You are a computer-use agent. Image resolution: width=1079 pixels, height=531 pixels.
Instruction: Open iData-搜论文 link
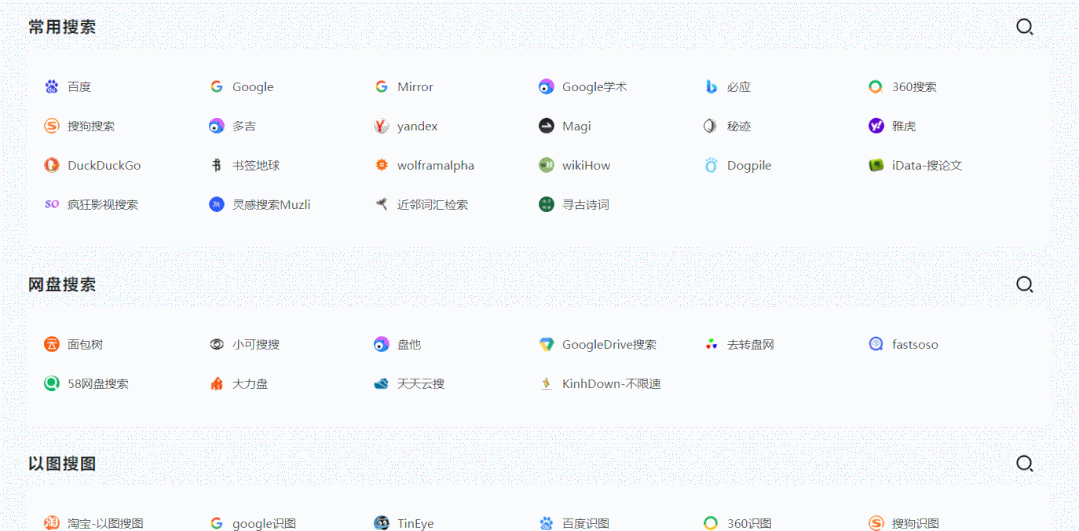[x=927, y=165]
